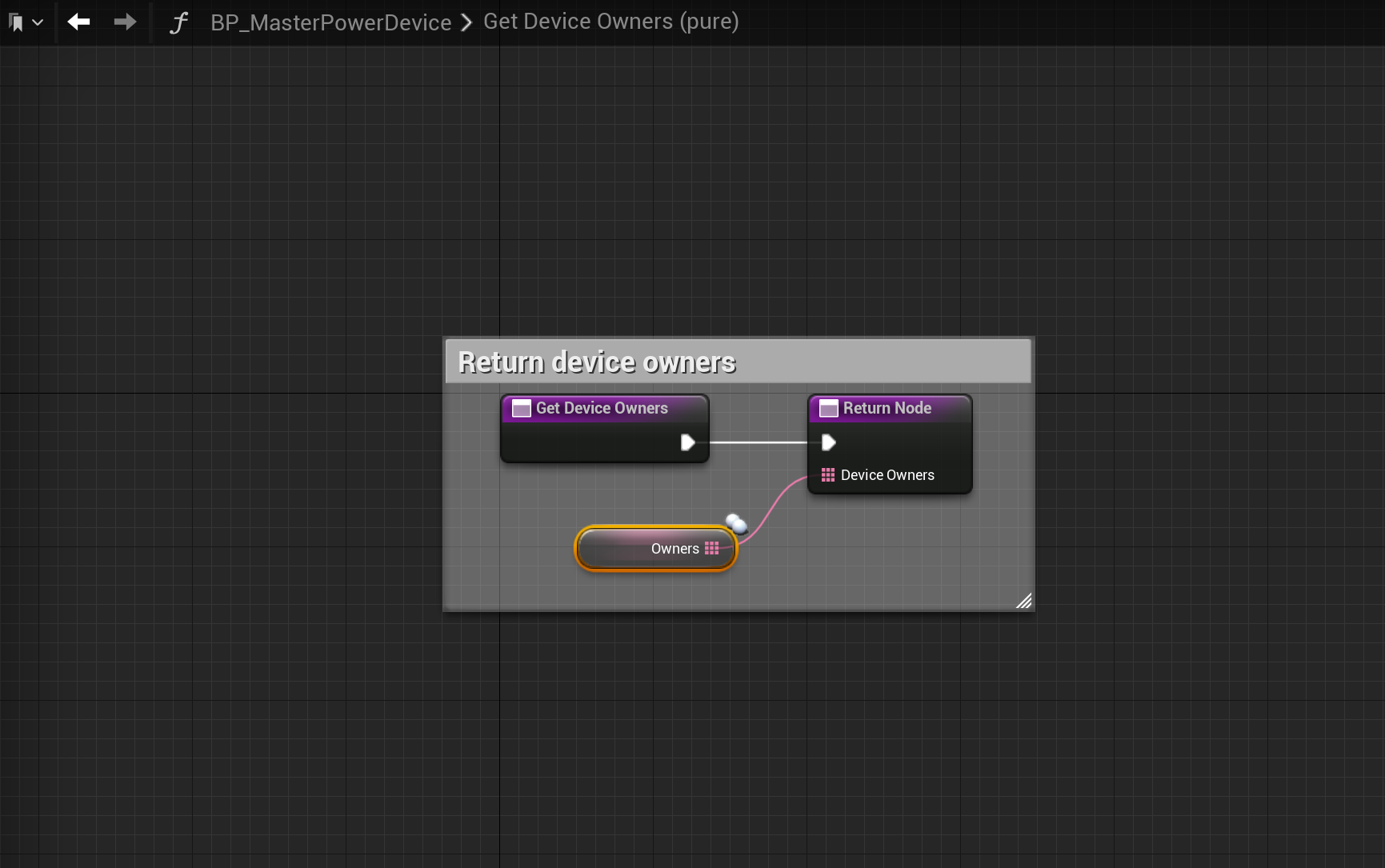Select the Return Node title bar

(887, 408)
